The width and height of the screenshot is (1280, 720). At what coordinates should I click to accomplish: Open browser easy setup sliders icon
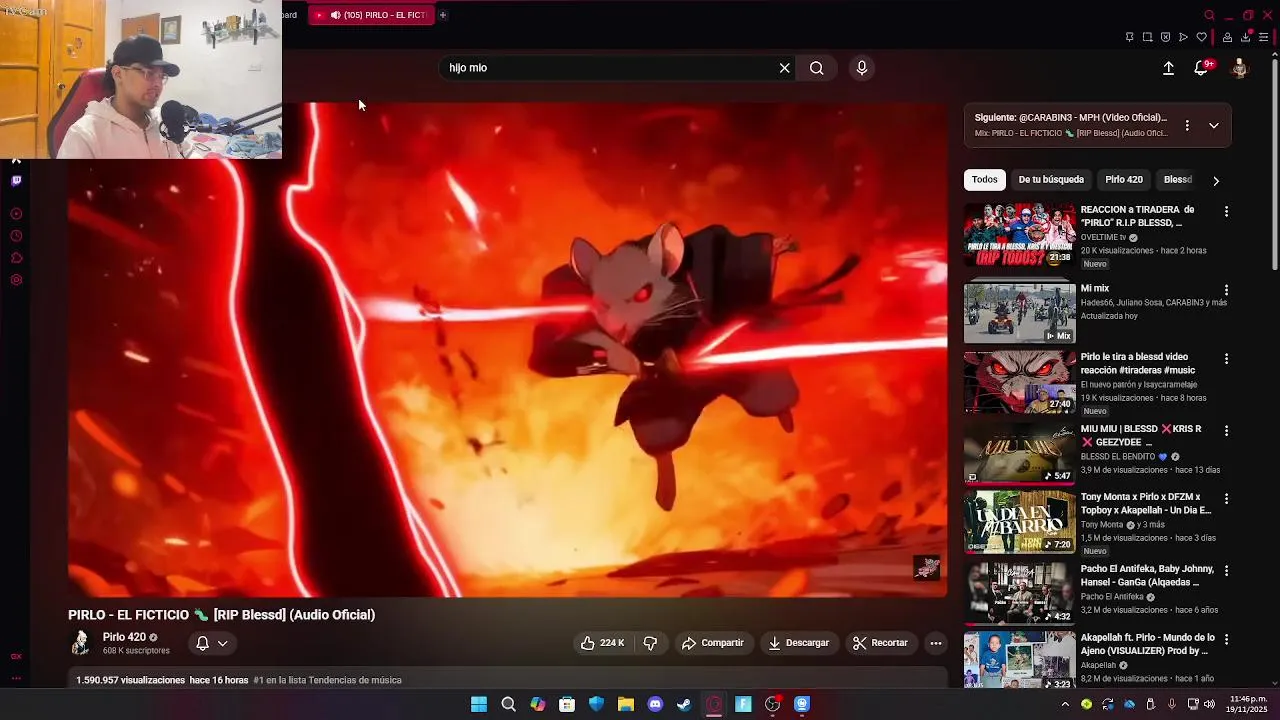click(x=1263, y=37)
